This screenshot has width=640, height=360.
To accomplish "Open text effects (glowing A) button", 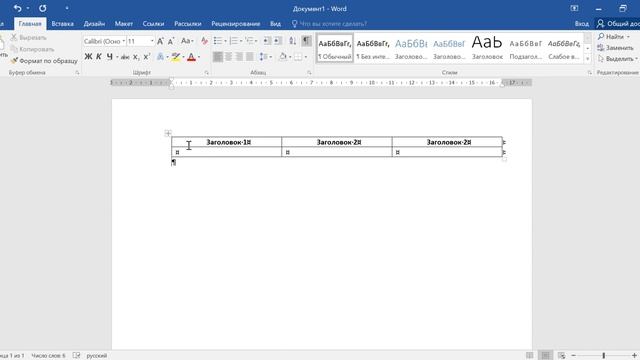I will (160, 57).
